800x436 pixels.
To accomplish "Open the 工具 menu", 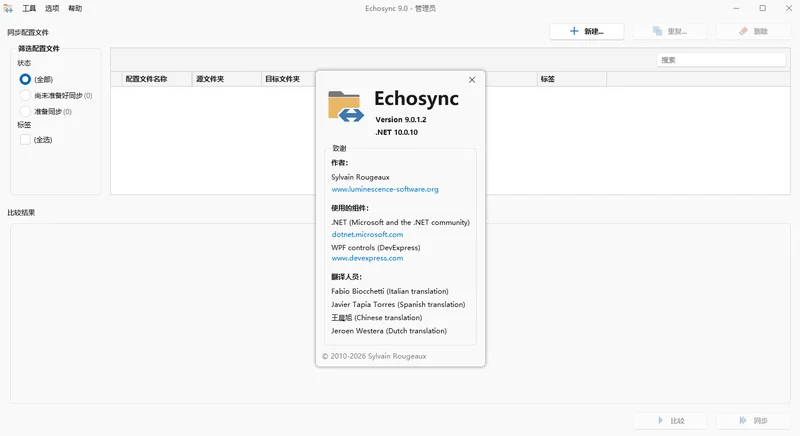I will [x=29, y=8].
